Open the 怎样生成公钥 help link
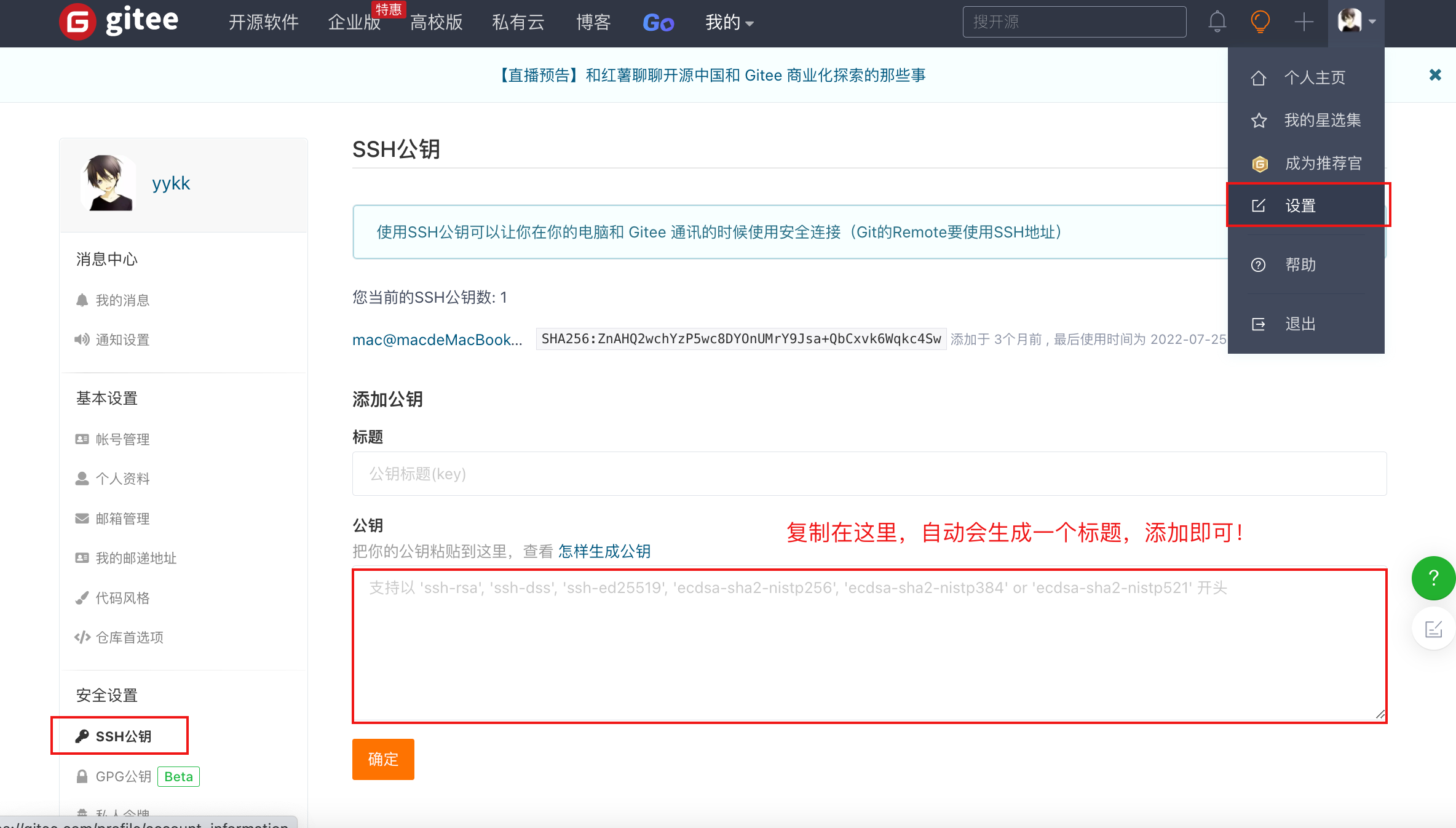Screen dimensions: 1456x828 click(x=604, y=551)
